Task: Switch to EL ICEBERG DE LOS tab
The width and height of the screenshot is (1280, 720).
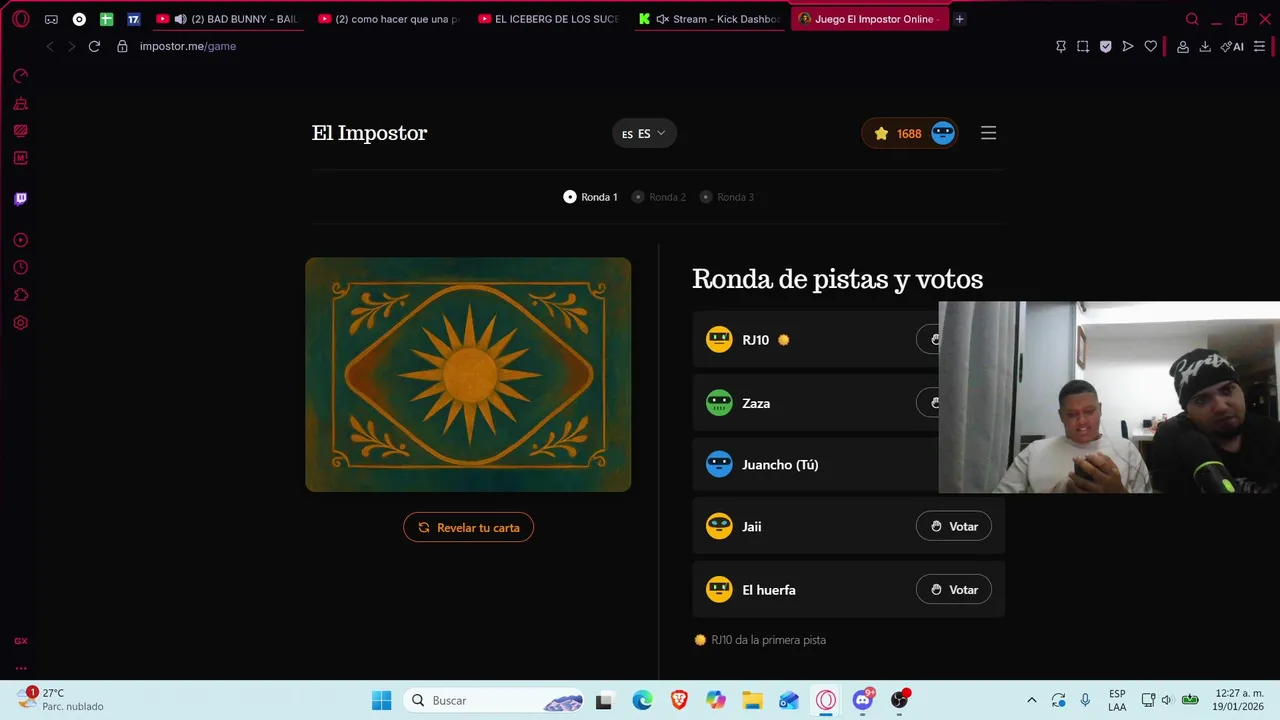Action: [550, 19]
